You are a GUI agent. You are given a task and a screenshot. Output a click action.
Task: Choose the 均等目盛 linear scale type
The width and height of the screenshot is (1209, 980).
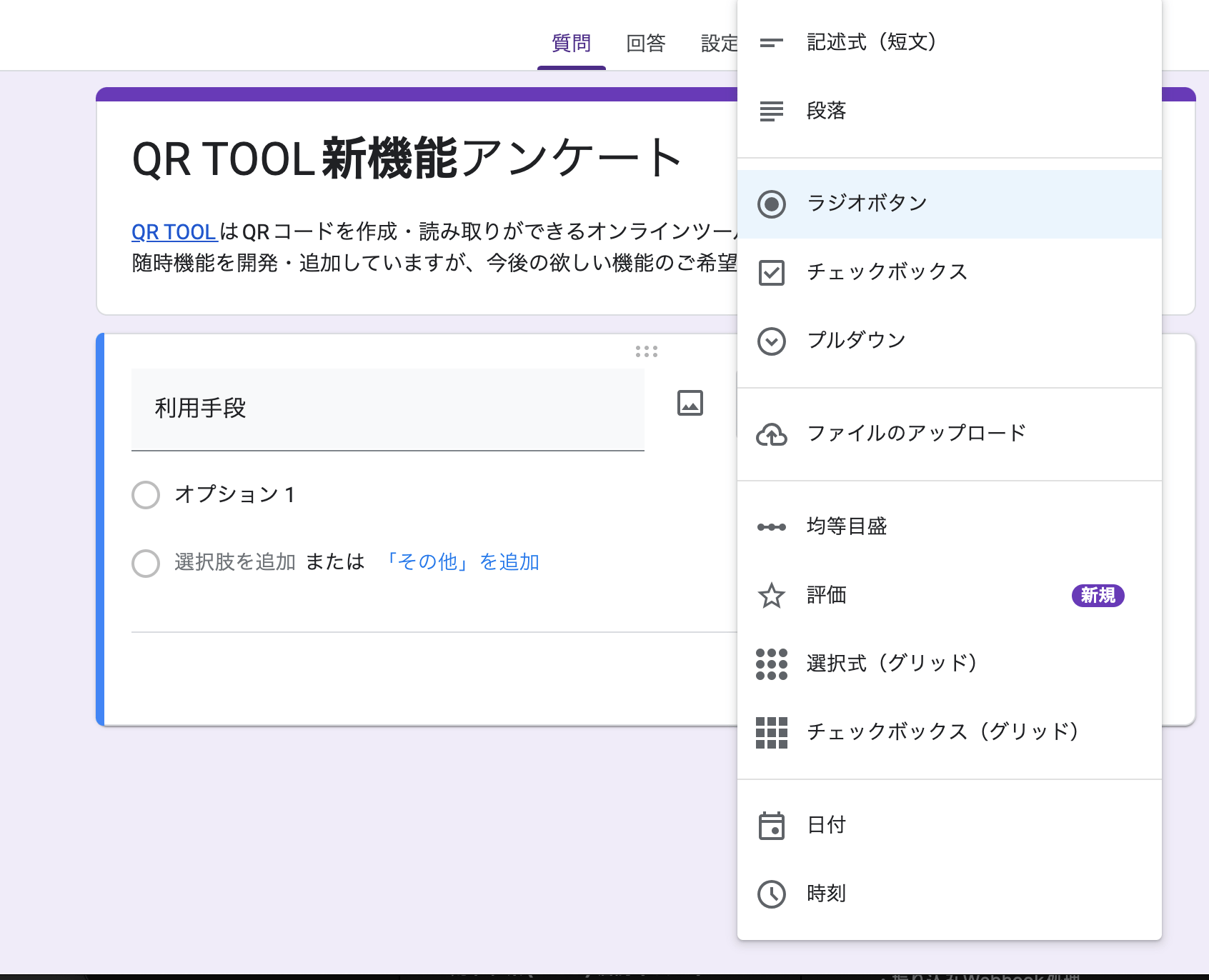coord(846,526)
